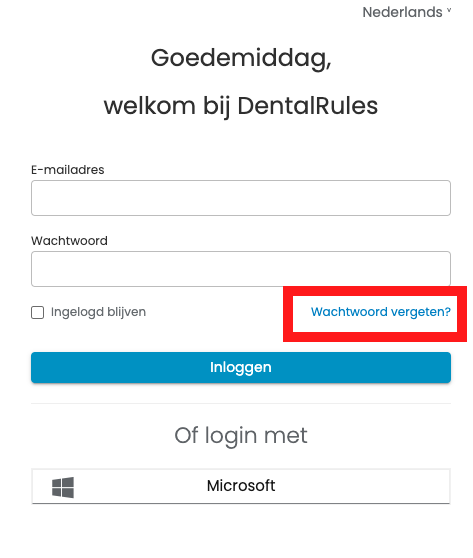Click the E-mailadres field label
Screen dimensions: 473x558
(x=68, y=170)
